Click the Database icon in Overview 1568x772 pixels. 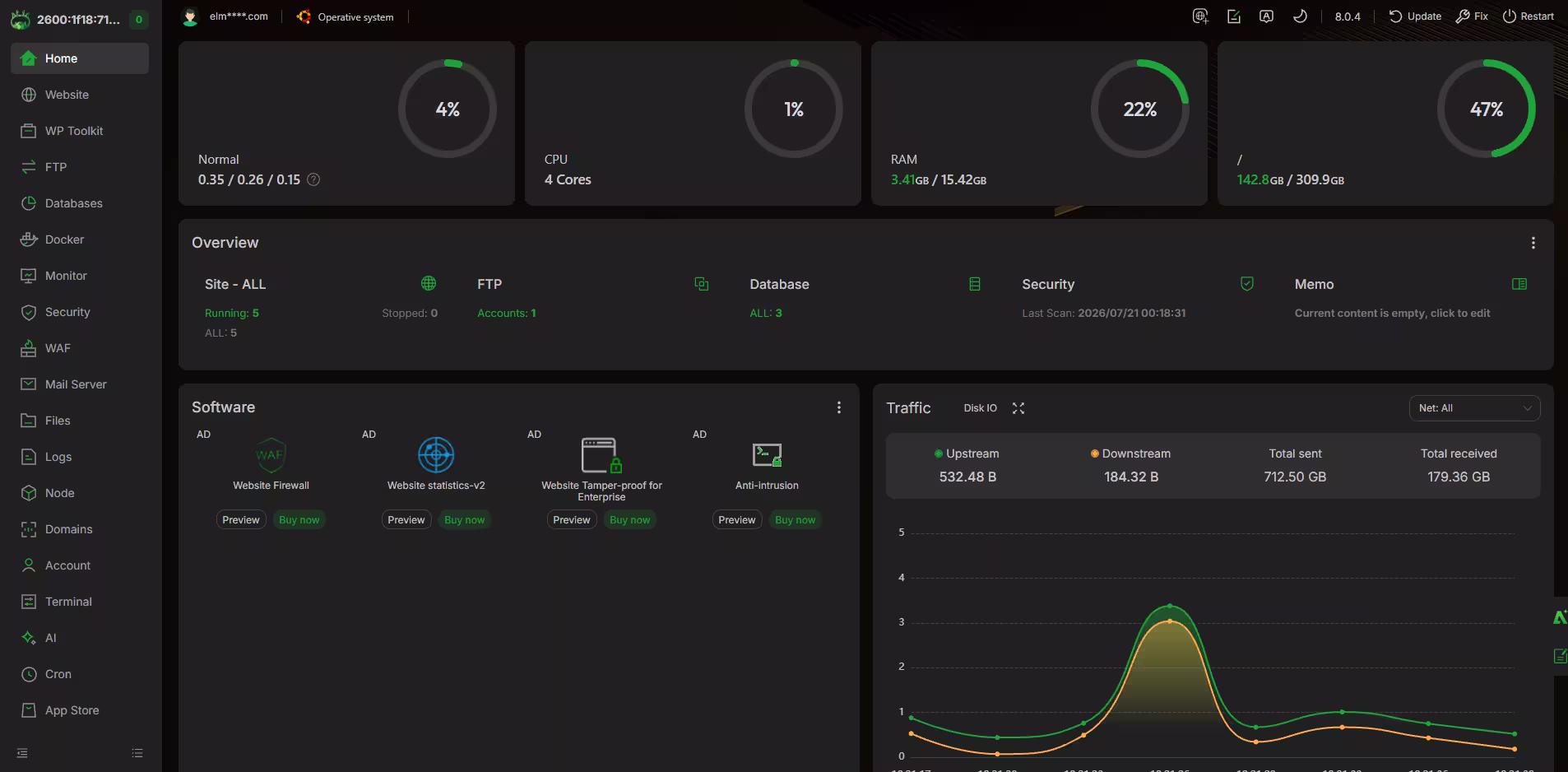975,284
